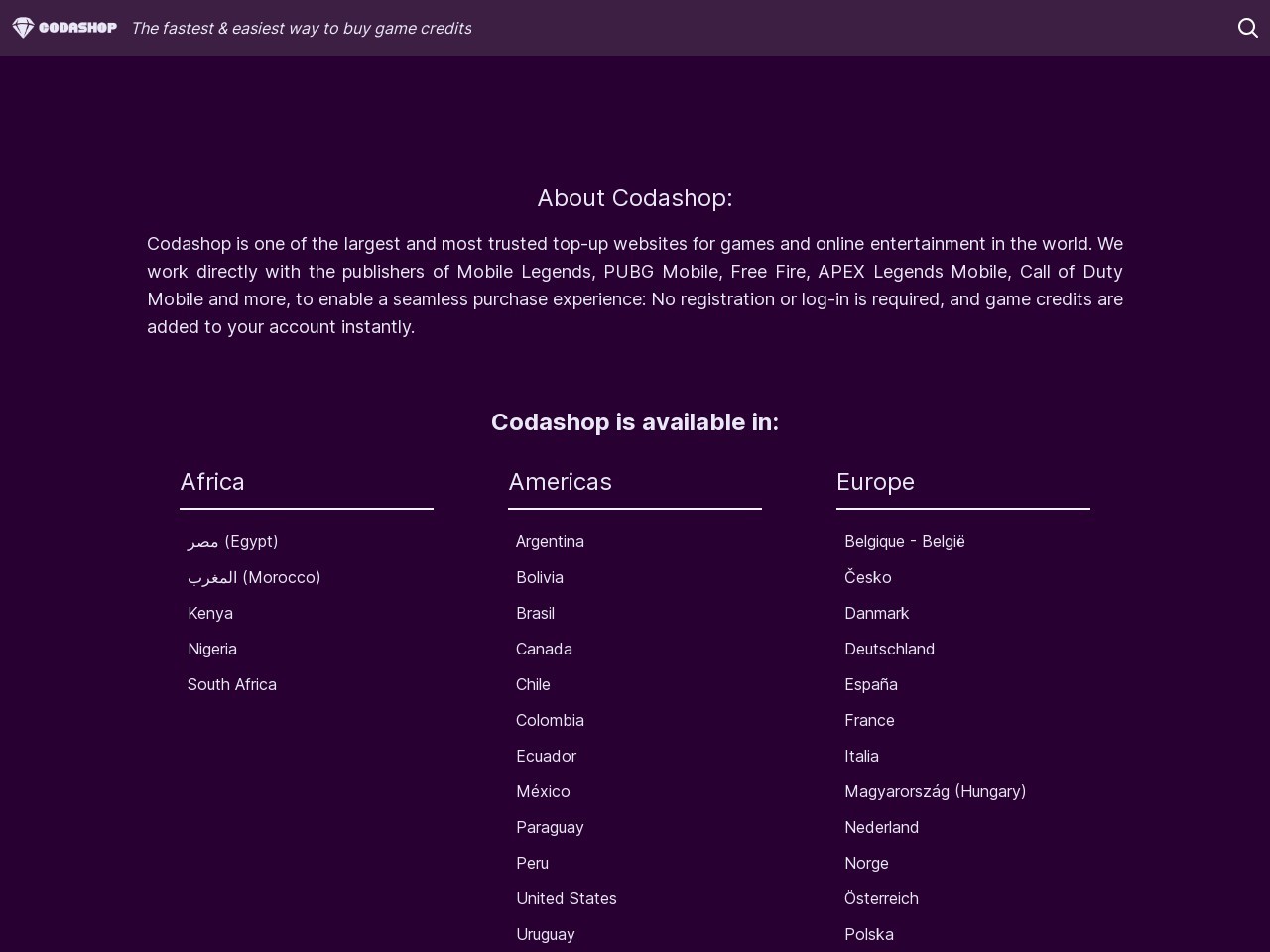Open the Nederland link
This screenshot has height=952, width=1270.
coord(881,827)
